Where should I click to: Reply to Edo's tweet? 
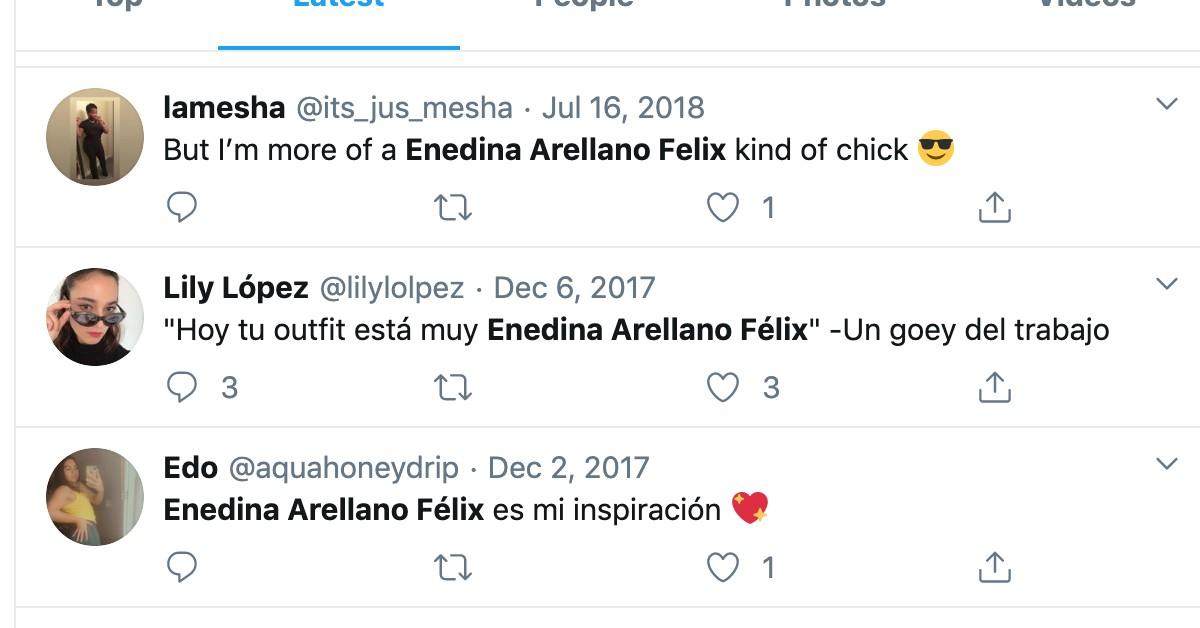pos(181,568)
